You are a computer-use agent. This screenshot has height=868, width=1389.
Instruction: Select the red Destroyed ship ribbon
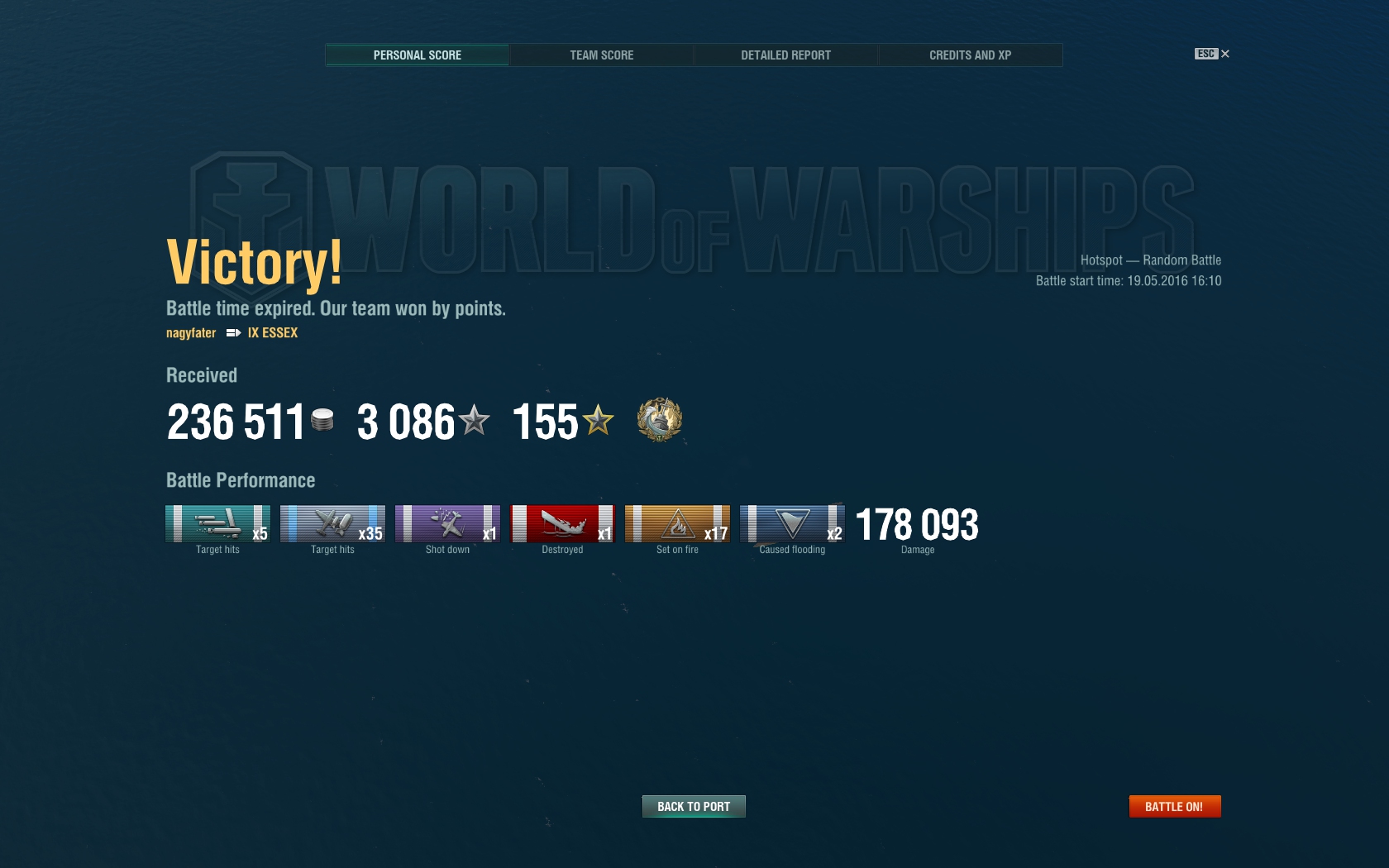click(x=562, y=523)
